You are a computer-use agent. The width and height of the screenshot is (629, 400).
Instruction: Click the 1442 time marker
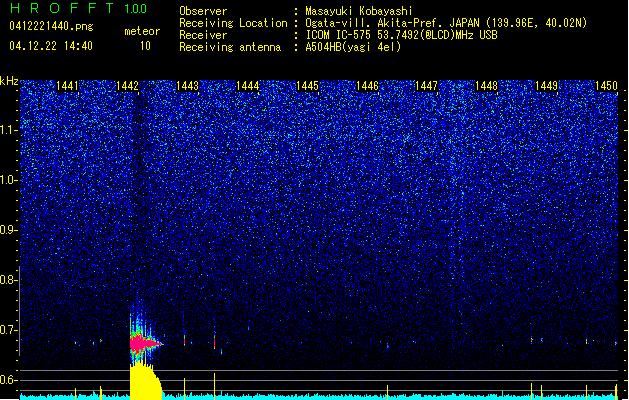click(x=127, y=86)
